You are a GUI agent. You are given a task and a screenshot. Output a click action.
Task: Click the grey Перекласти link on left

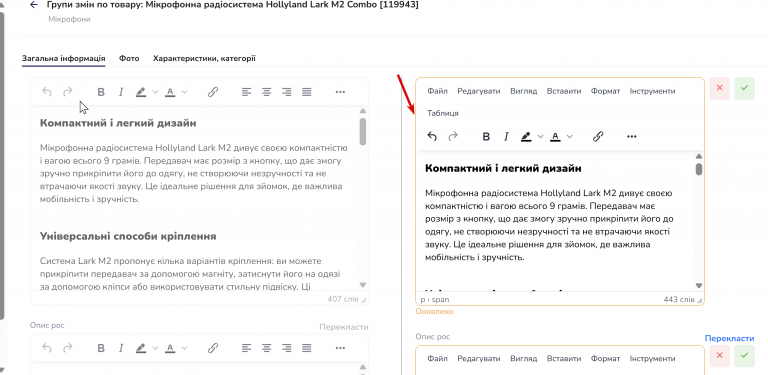point(344,327)
